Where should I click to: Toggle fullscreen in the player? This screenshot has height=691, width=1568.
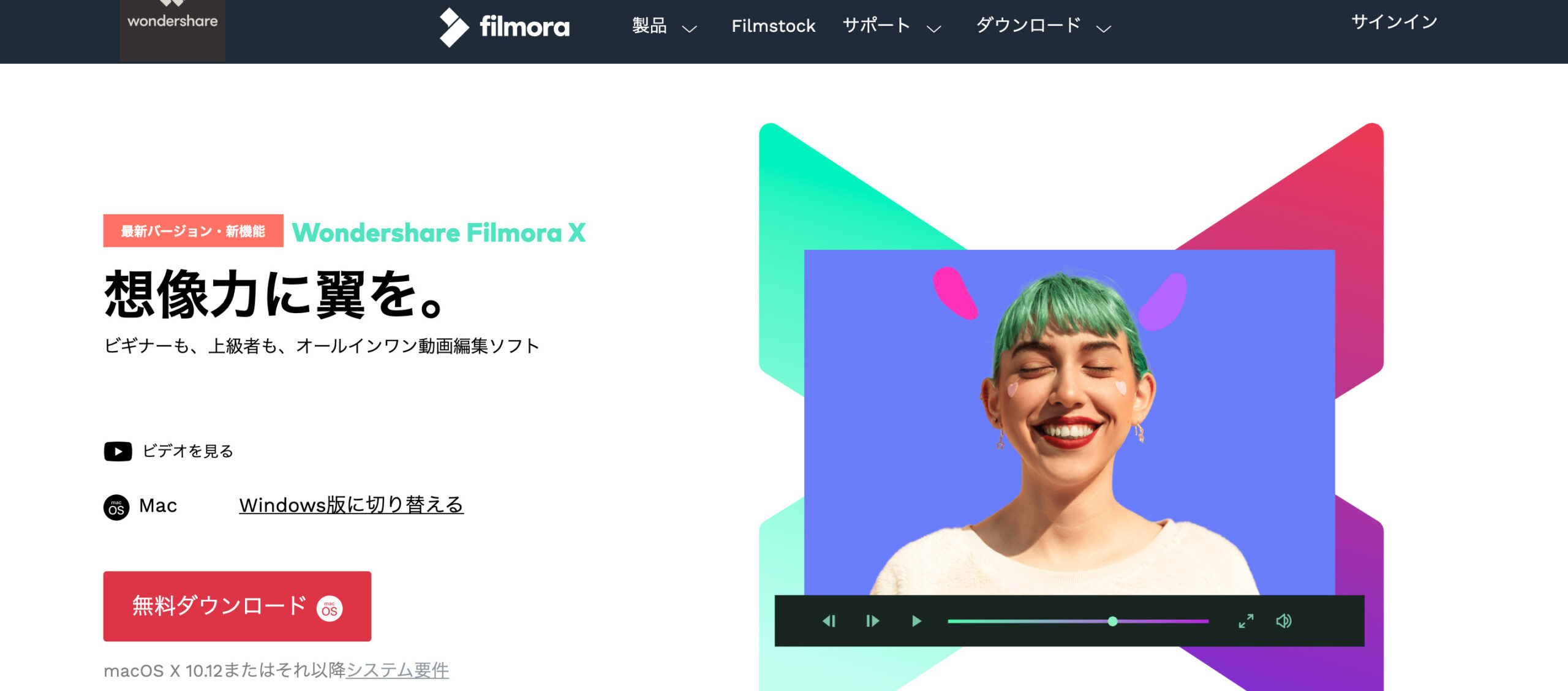1246,621
